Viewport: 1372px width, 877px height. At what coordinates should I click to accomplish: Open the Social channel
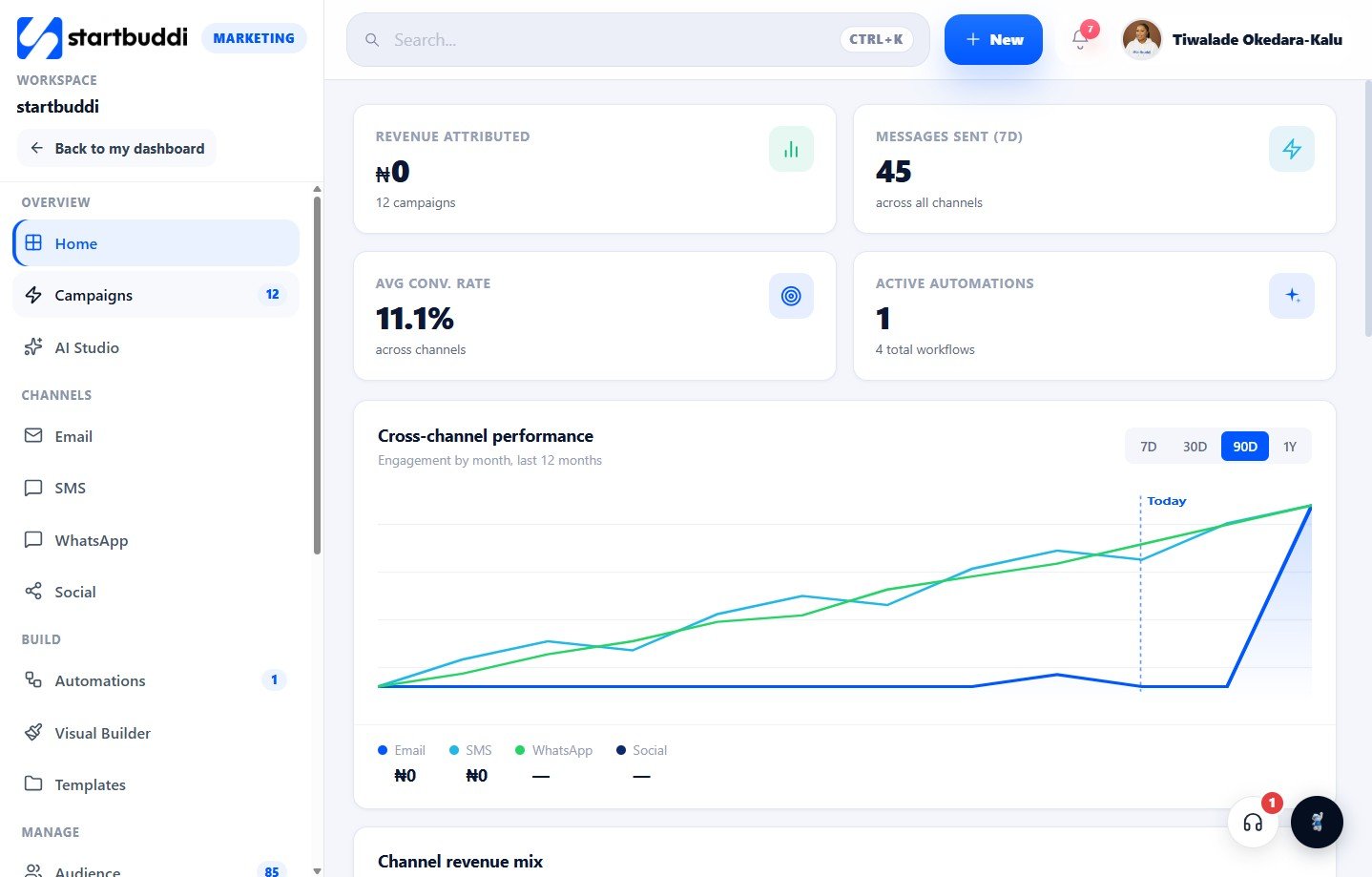(x=156, y=592)
